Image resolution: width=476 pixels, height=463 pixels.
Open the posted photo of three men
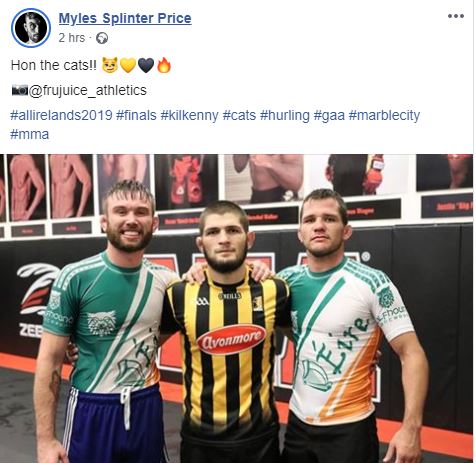pyautogui.click(x=236, y=308)
